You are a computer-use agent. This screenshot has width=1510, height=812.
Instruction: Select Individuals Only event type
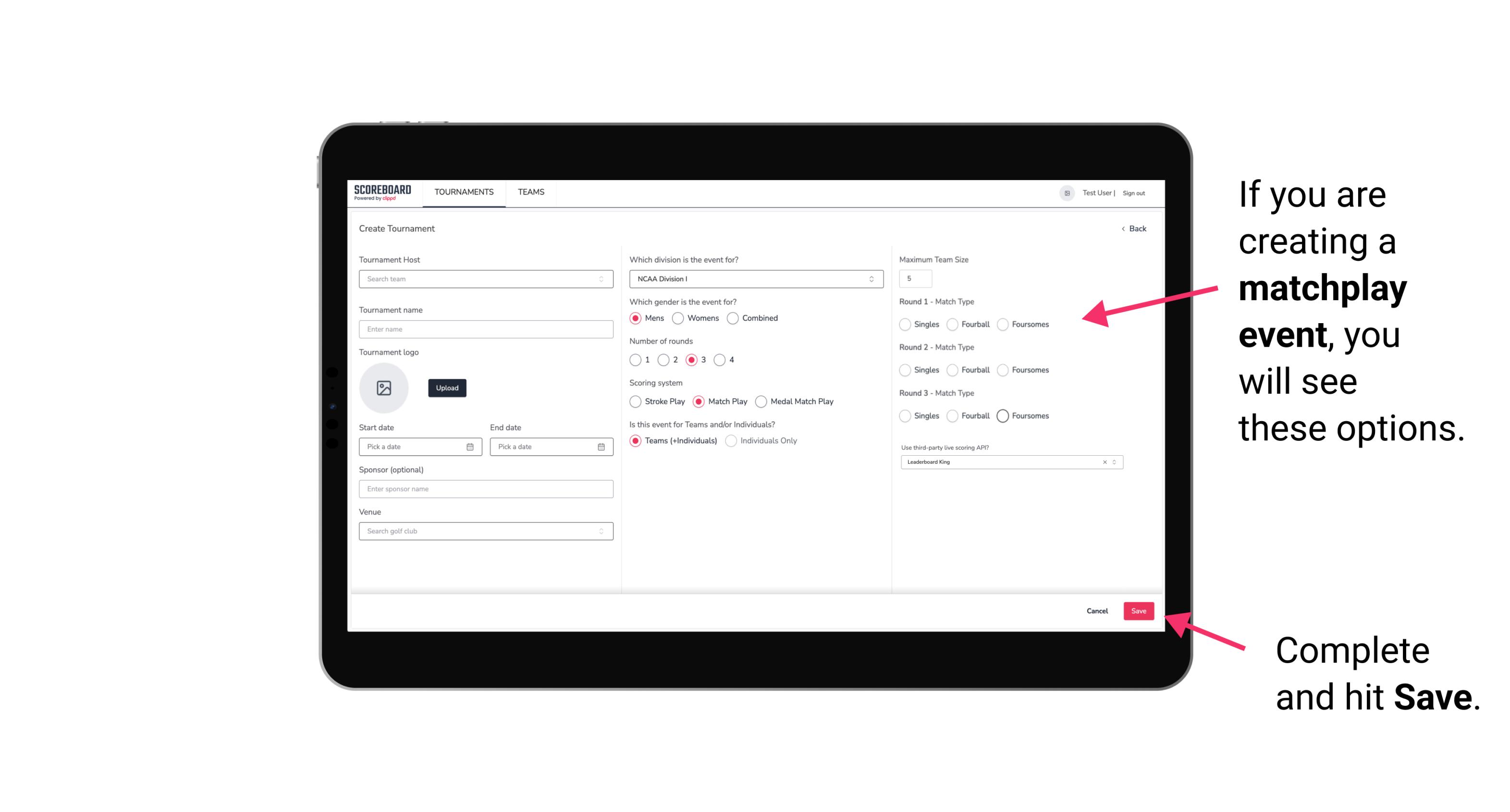[x=730, y=441]
